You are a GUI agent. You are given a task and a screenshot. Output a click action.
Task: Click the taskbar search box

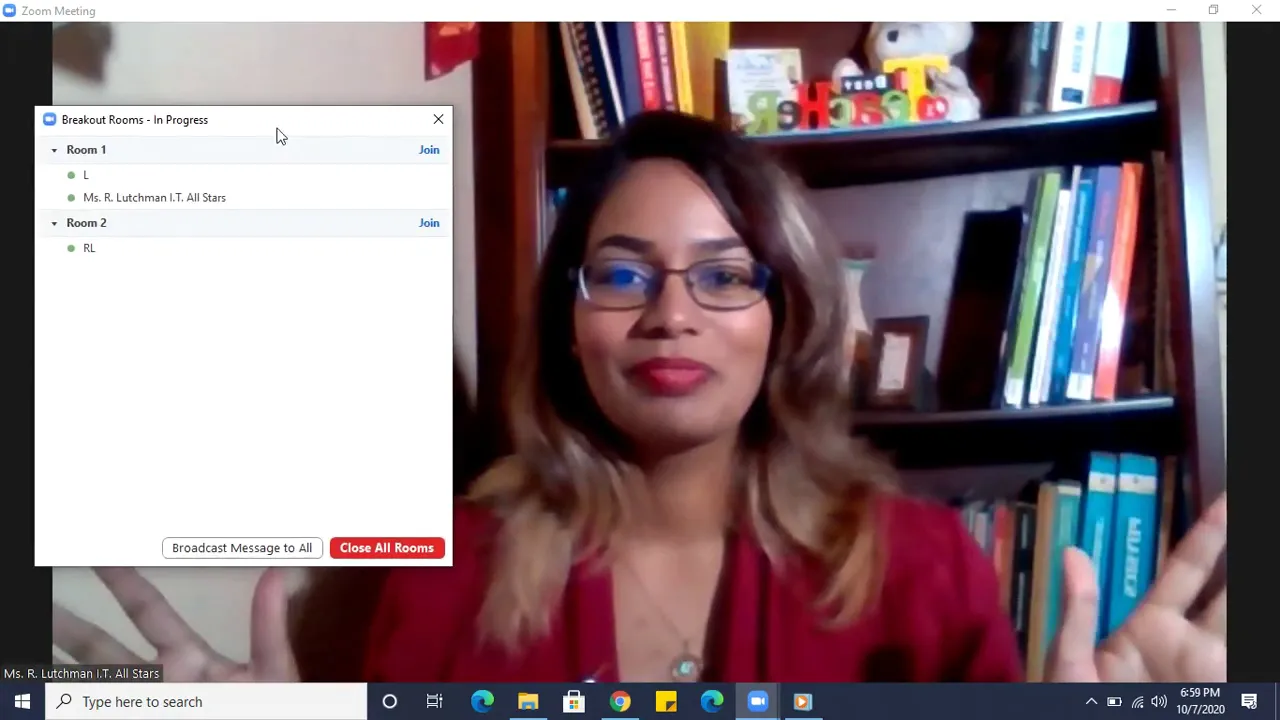coord(206,702)
